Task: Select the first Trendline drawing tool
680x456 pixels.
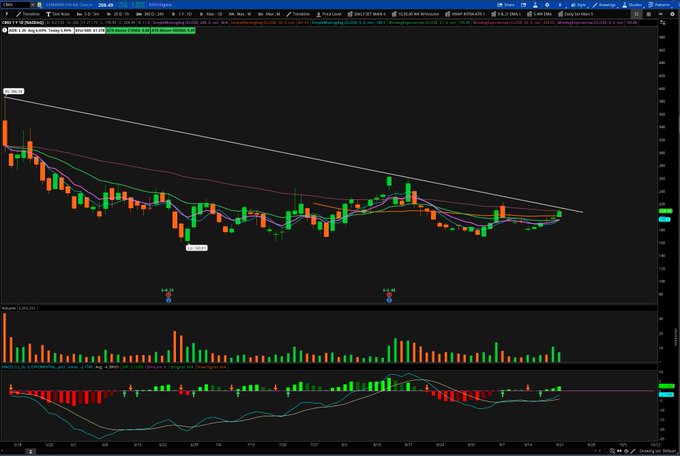Action: (28, 14)
